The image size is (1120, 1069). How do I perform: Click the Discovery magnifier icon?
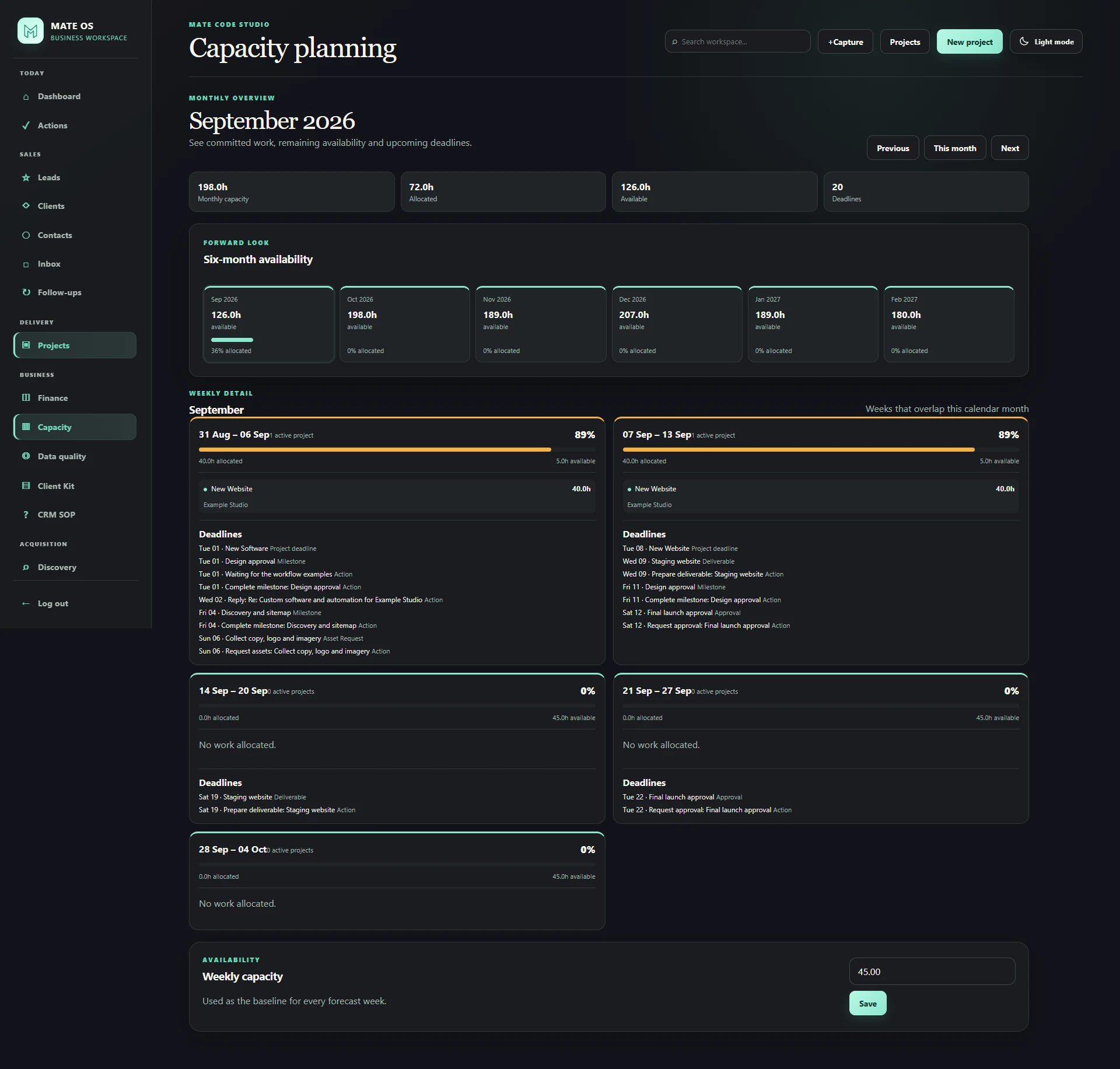tap(26, 567)
